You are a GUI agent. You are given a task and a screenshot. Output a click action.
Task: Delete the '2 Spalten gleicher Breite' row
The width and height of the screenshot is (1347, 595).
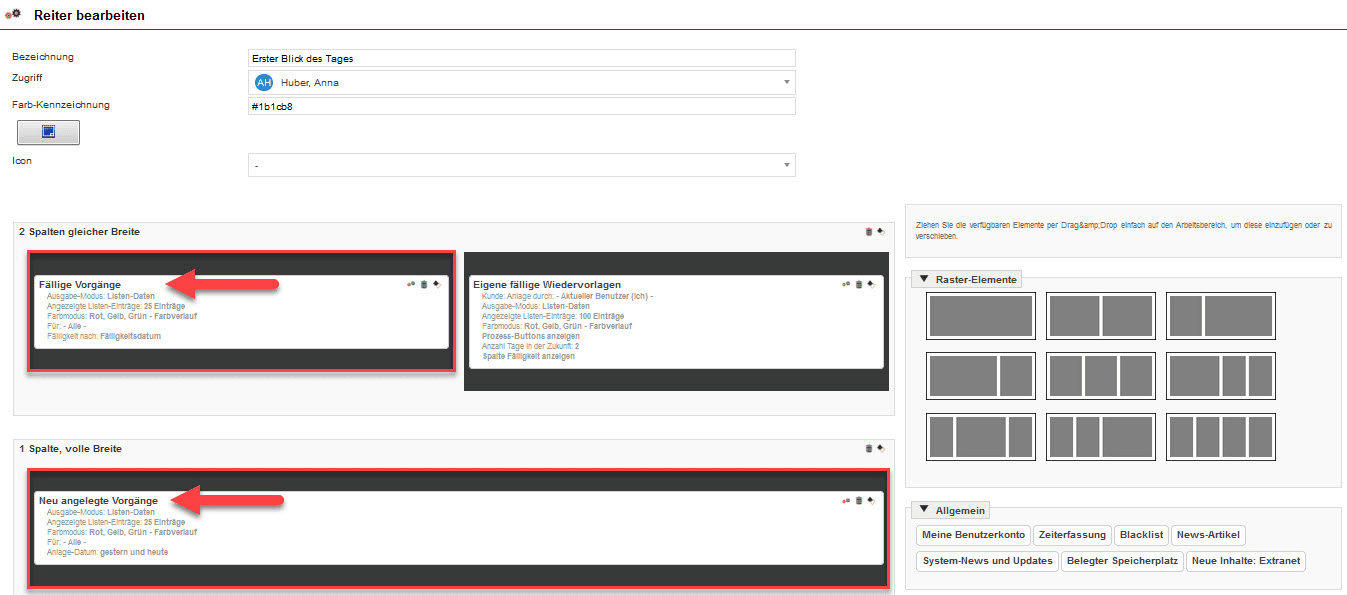tap(869, 232)
